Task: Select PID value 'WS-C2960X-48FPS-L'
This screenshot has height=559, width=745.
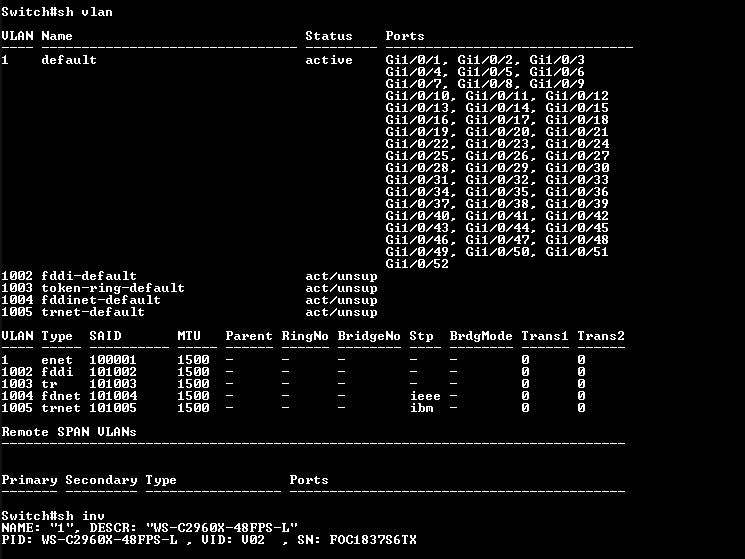Action: coord(109,540)
